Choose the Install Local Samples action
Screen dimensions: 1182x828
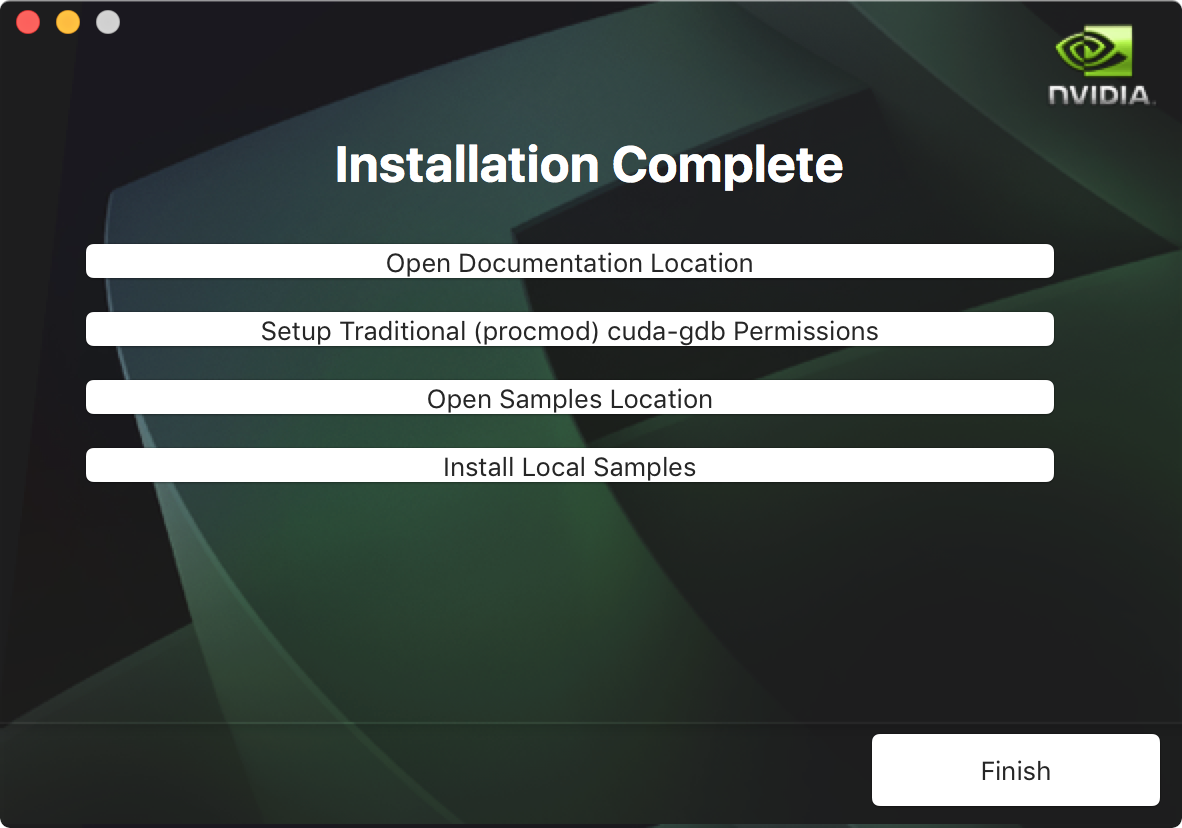coord(570,464)
